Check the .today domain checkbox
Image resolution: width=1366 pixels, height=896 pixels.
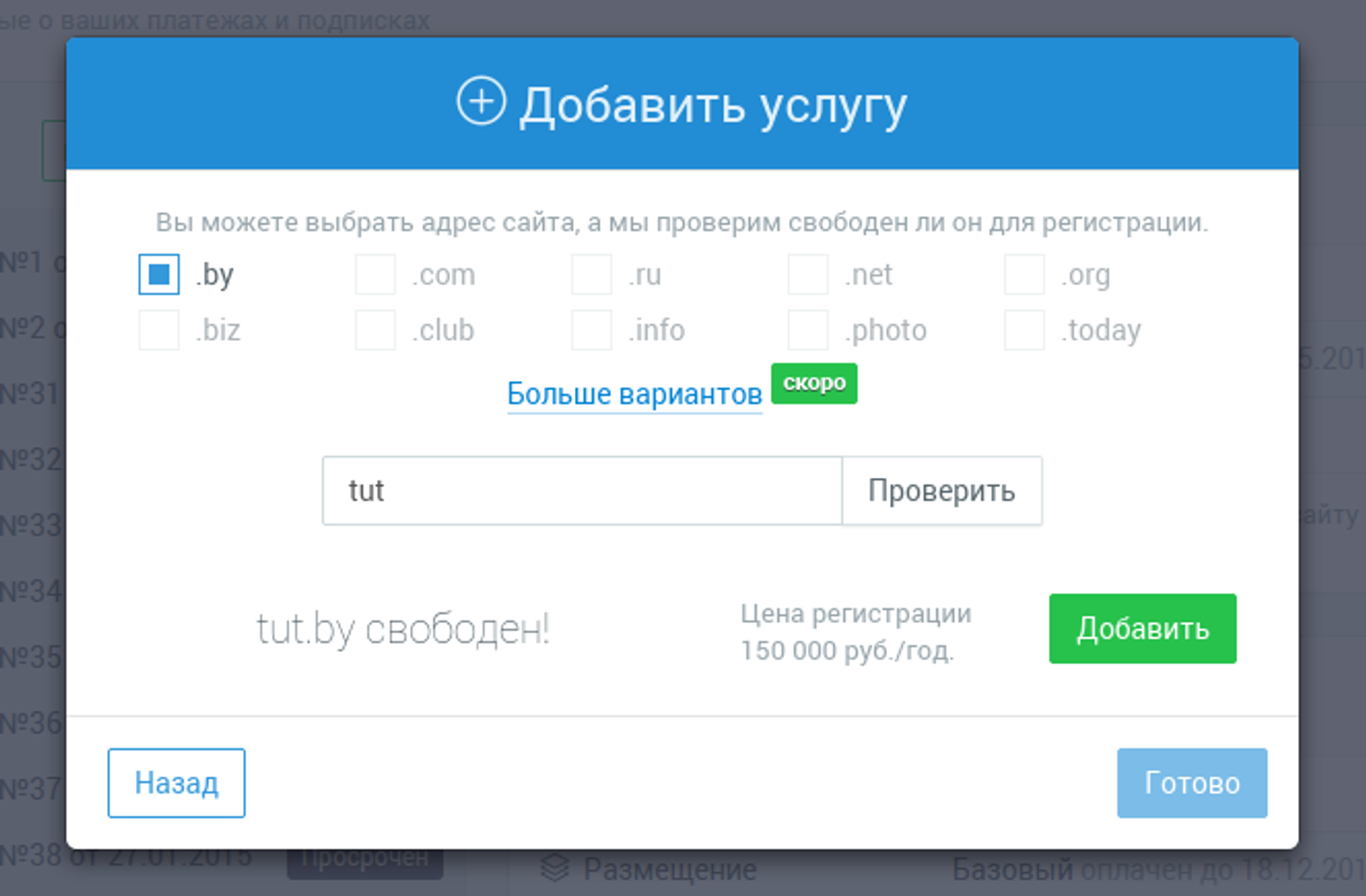[1024, 330]
